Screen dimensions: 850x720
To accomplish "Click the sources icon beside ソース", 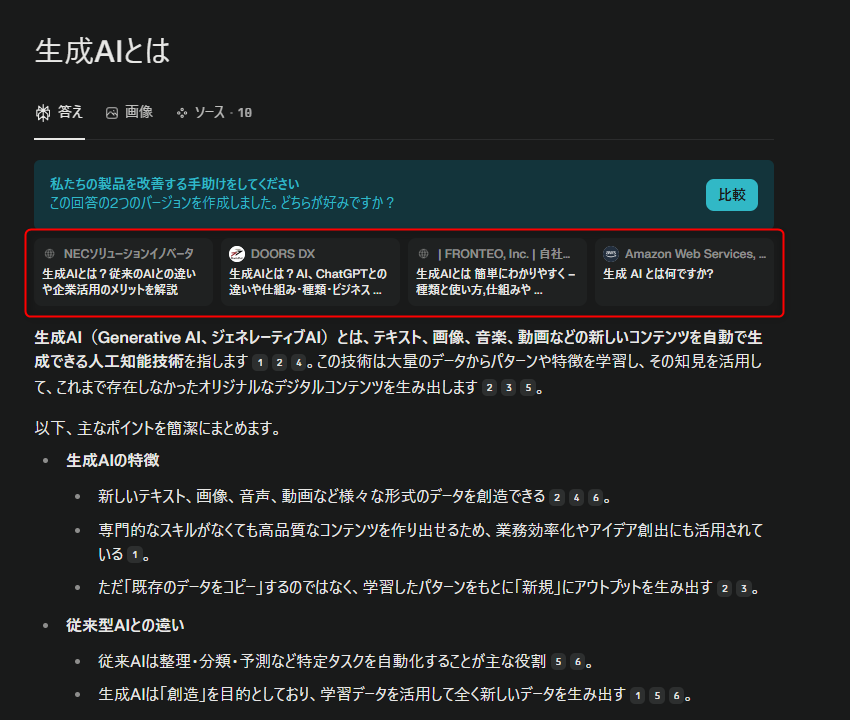I will click(182, 113).
